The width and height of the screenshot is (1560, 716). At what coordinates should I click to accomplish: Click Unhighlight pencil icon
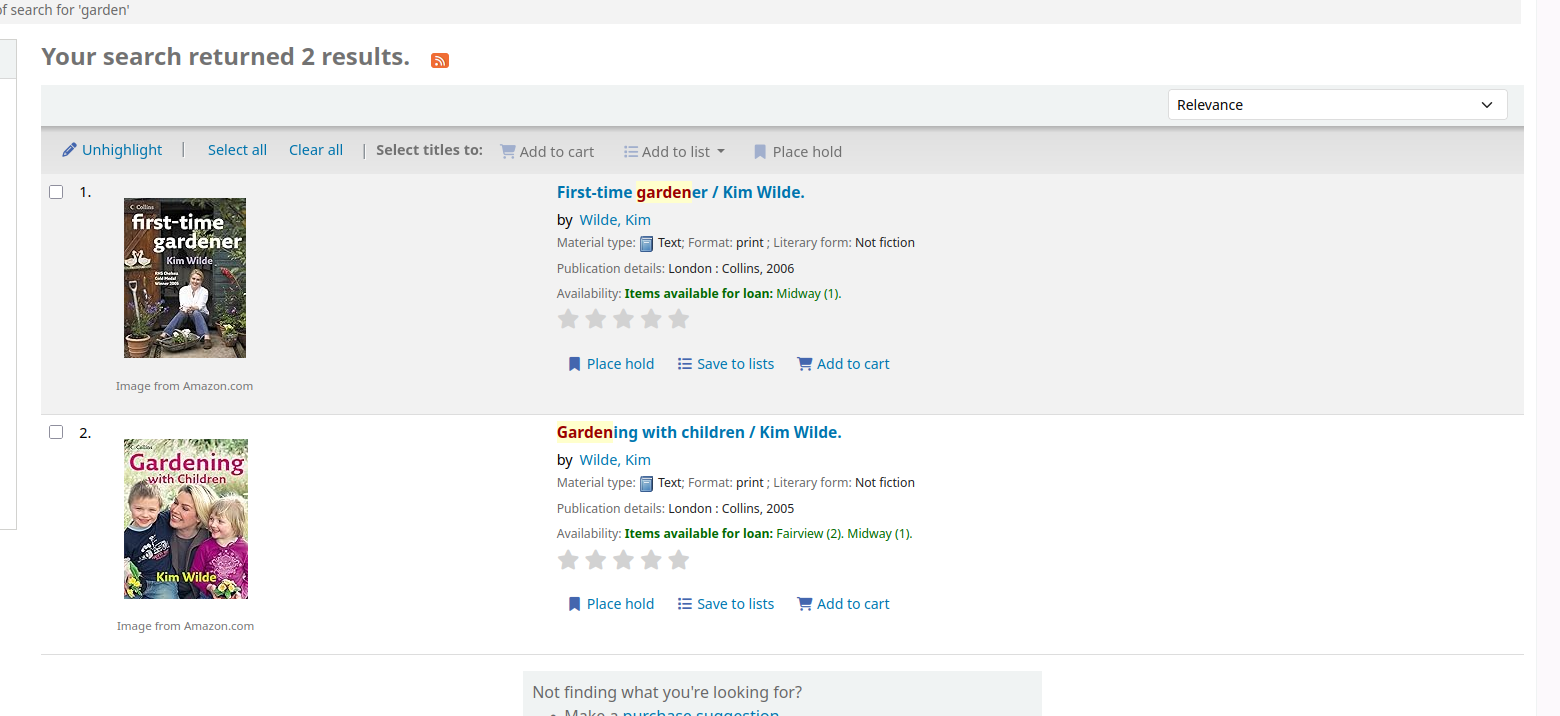(x=69, y=150)
